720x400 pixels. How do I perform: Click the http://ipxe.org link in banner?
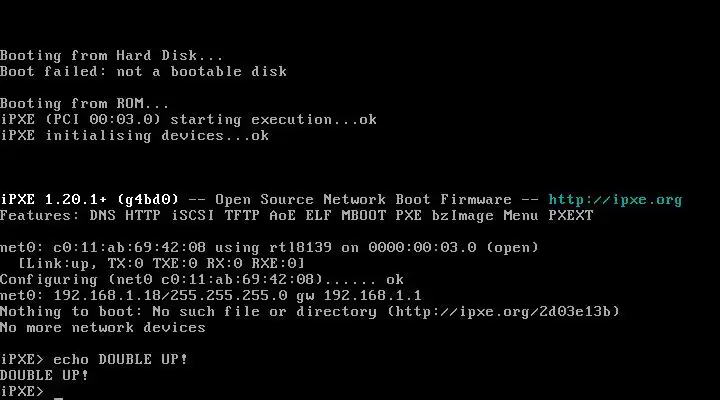pos(615,200)
